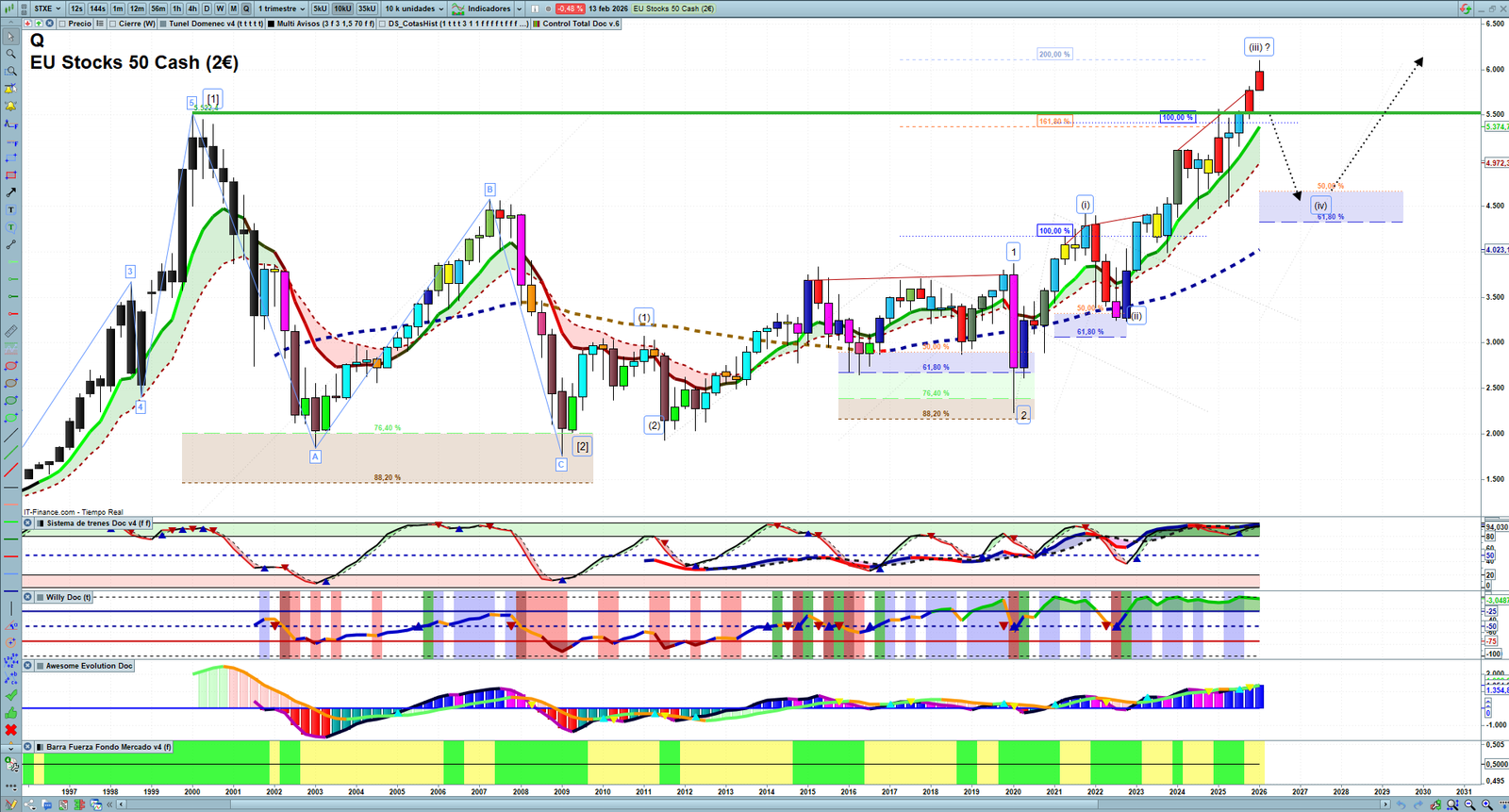The image size is (1509, 812).
Task: Click the list icon right of Precio
Action: click(99, 24)
